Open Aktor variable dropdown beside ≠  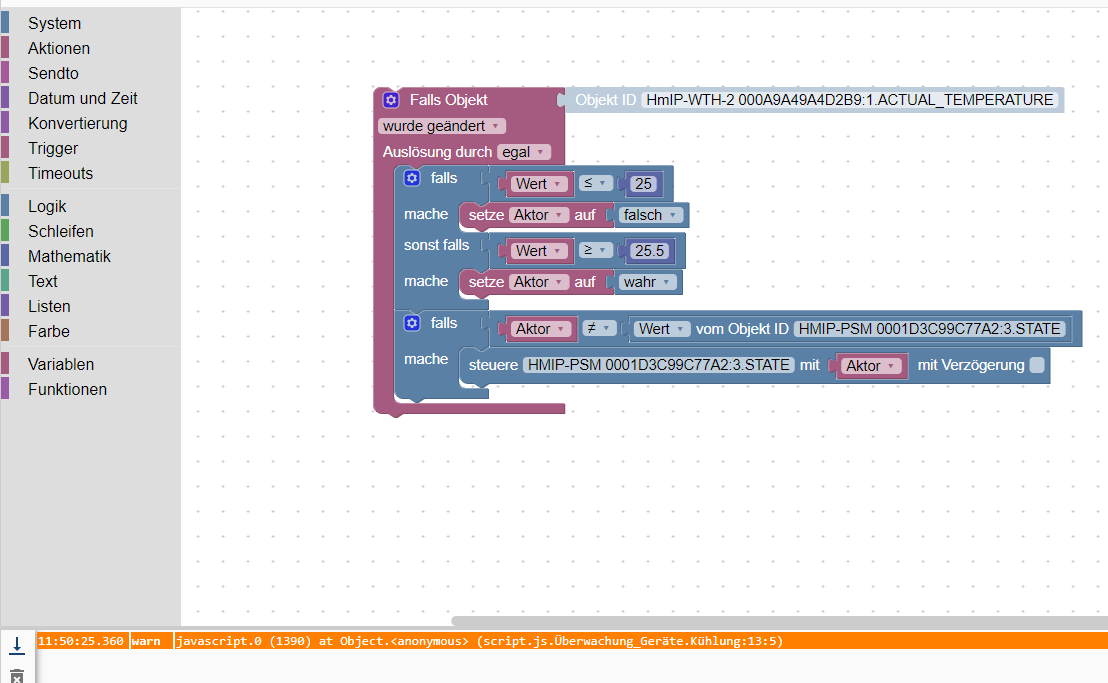(x=541, y=328)
